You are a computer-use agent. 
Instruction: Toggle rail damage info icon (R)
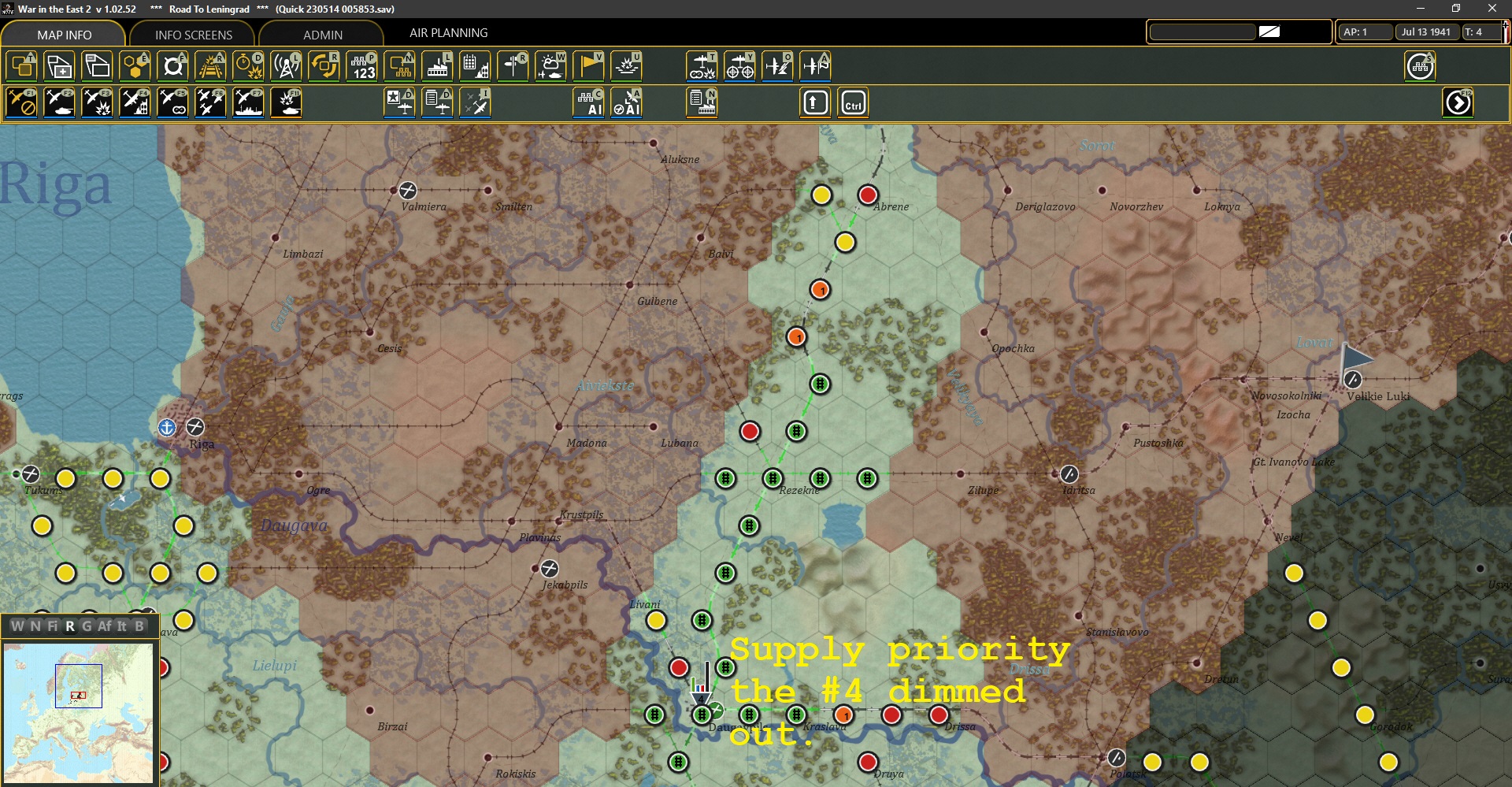210,66
